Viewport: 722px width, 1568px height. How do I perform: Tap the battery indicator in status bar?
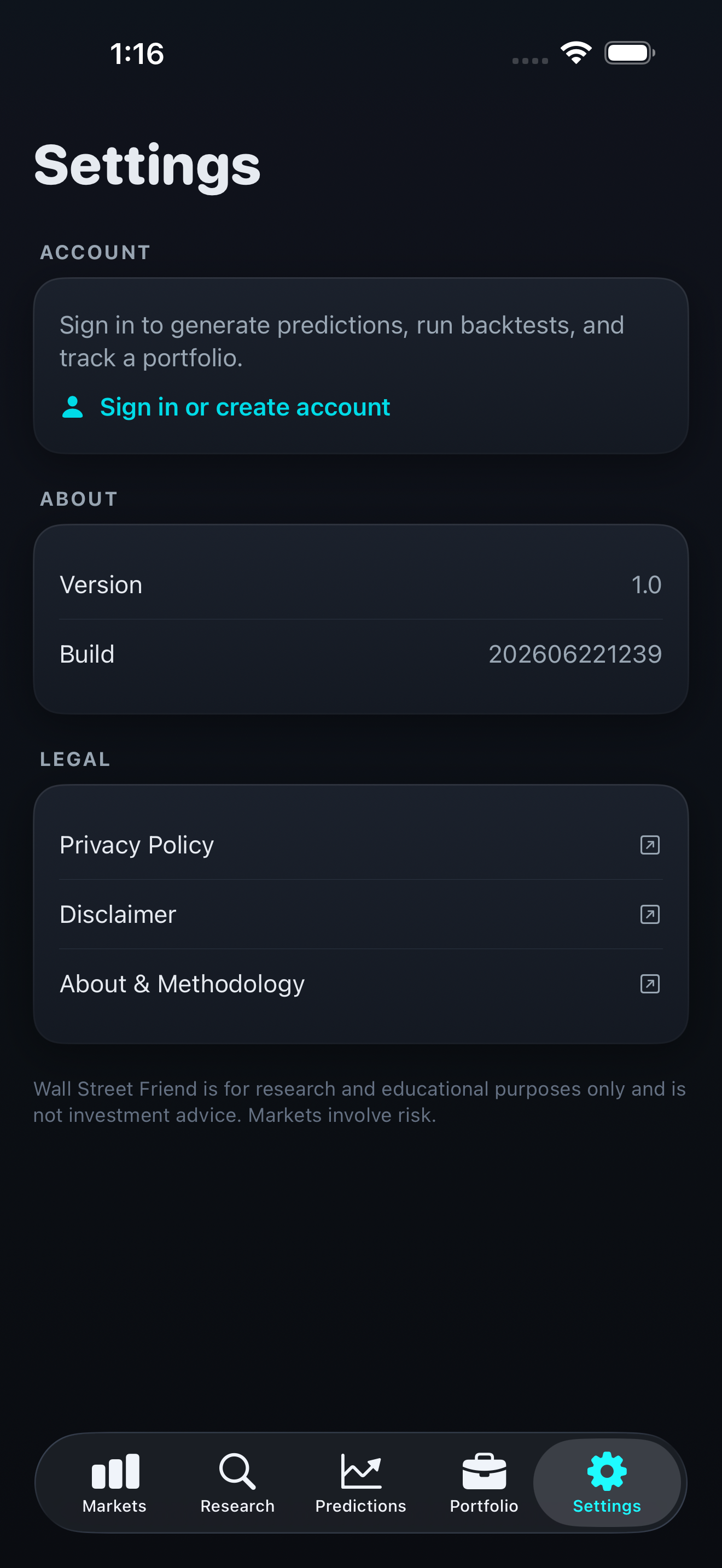630,53
